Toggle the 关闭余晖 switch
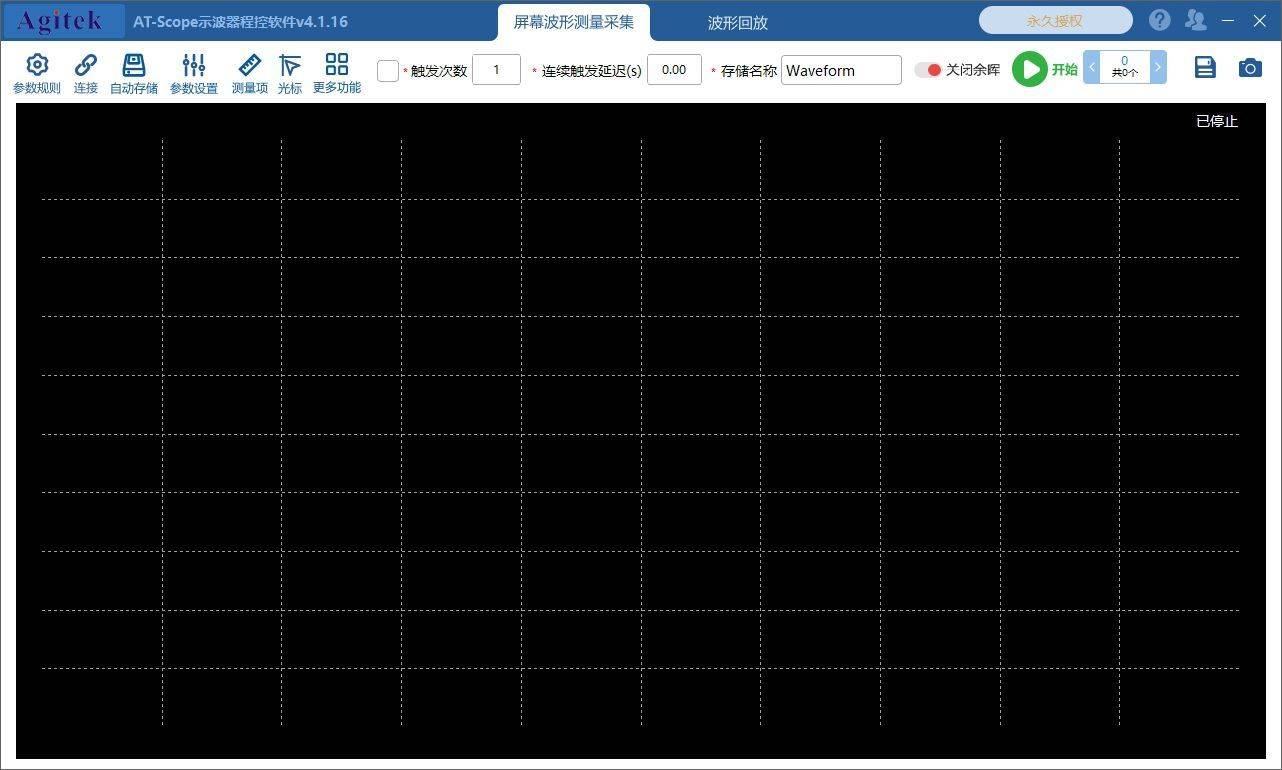Screen dimensions: 1282x770 (928, 70)
